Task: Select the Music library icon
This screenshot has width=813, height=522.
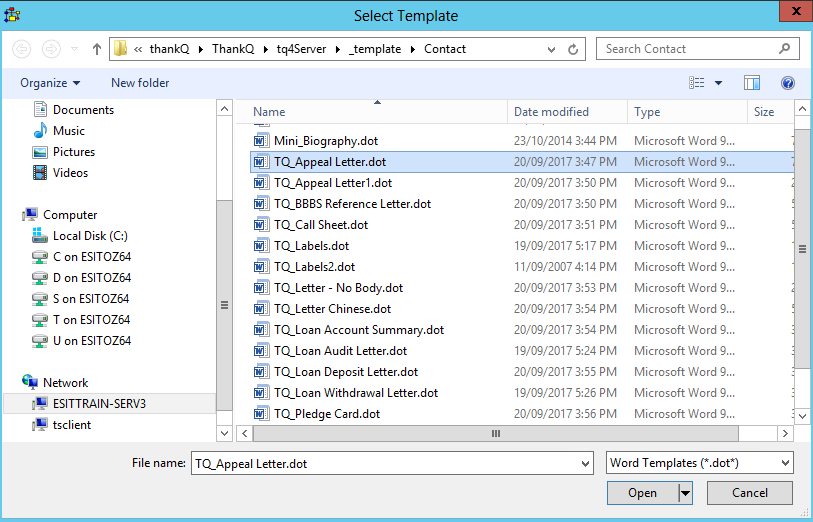Action: 40,131
